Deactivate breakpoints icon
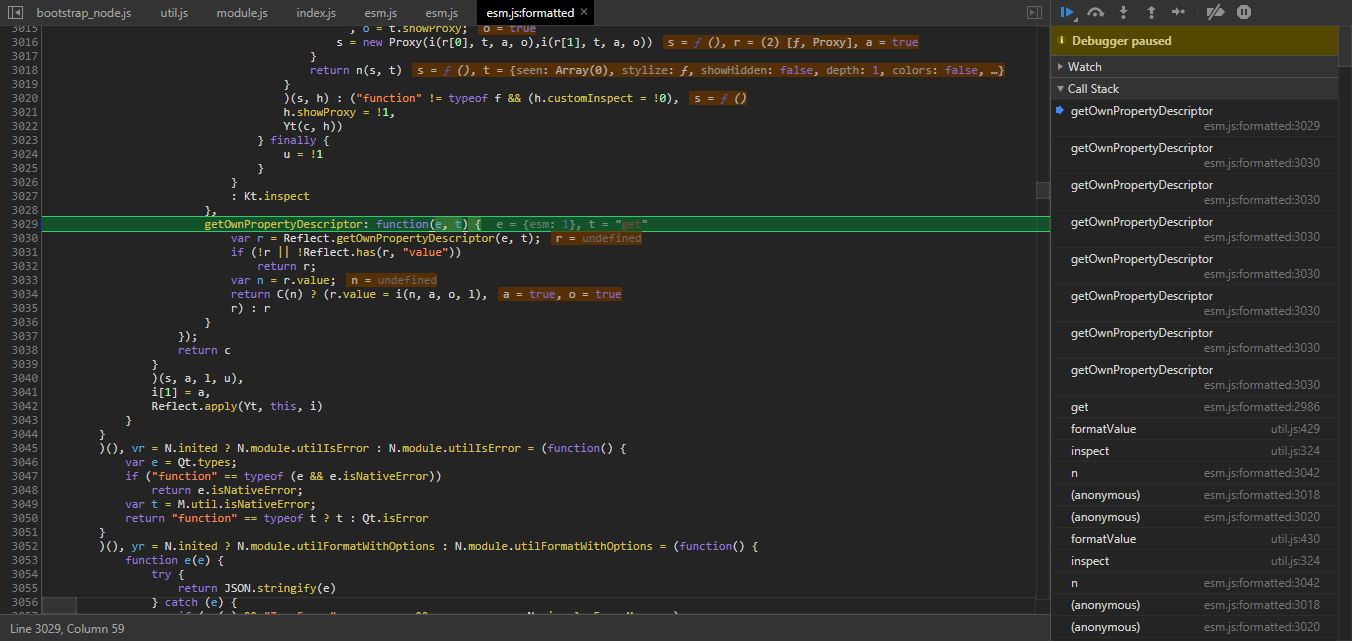This screenshot has height=641, width=1352. click(1215, 12)
